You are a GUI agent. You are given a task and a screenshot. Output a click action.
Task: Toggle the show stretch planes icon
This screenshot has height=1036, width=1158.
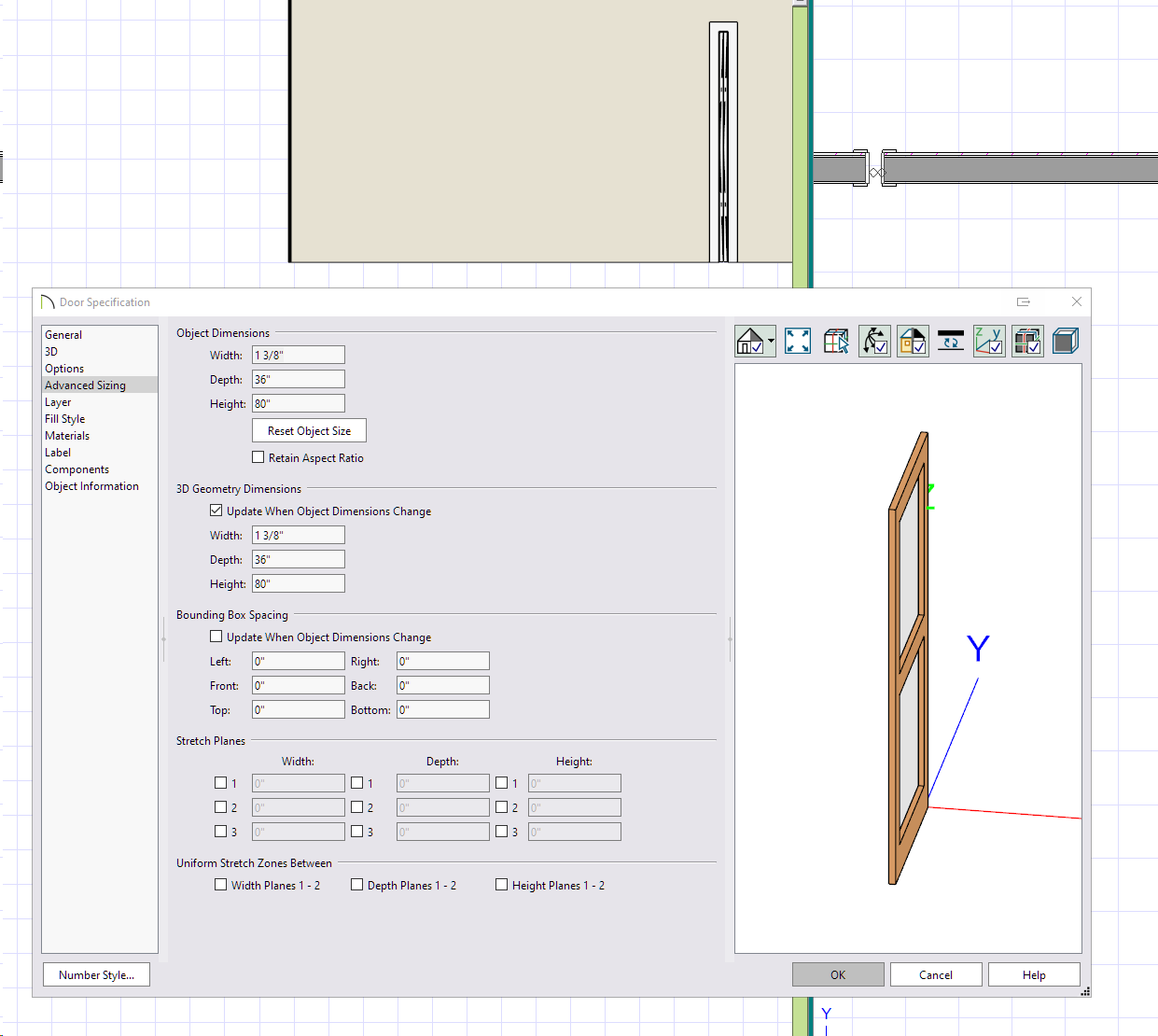coord(1027,342)
